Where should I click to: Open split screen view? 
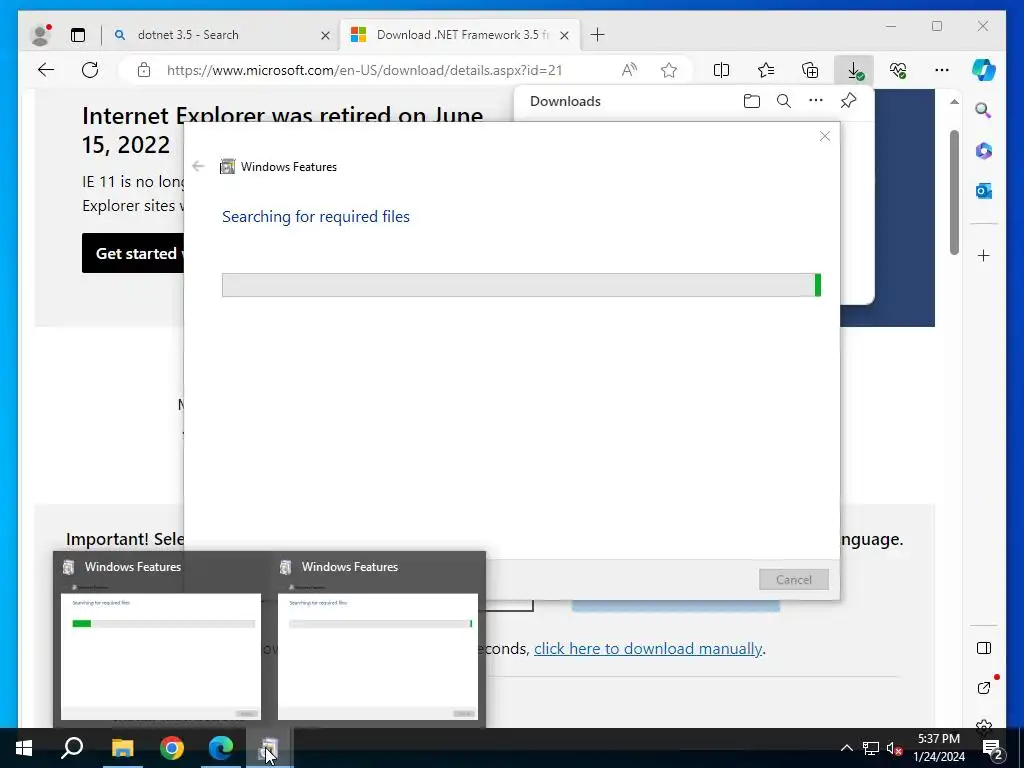tap(722, 70)
